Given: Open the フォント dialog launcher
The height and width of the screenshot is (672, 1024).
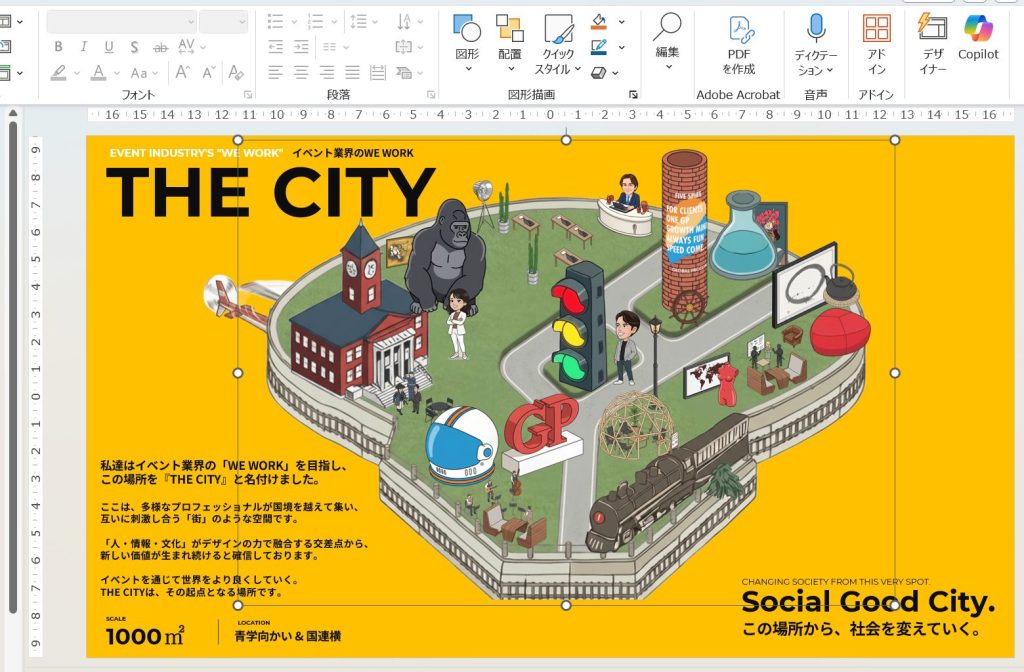Looking at the screenshot, I should click(x=248, y=94).
